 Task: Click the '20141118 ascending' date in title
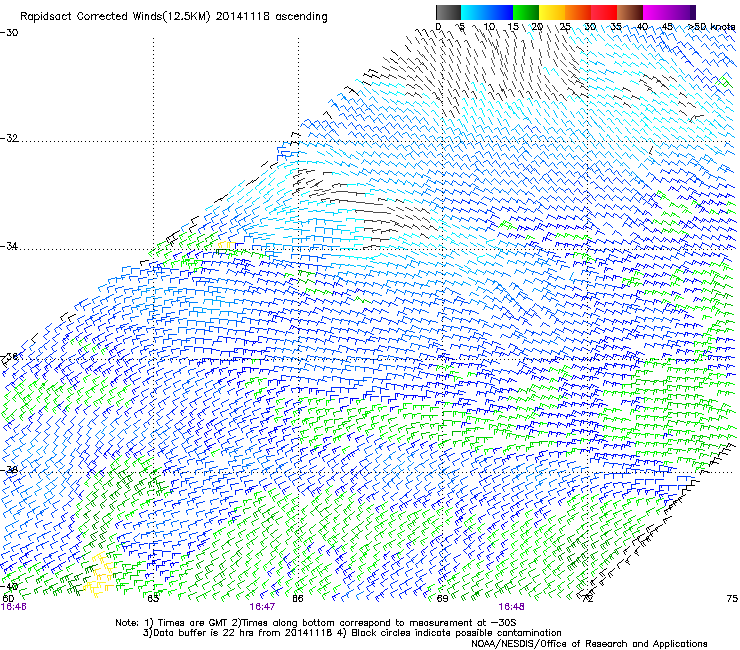tap(271, 17)
